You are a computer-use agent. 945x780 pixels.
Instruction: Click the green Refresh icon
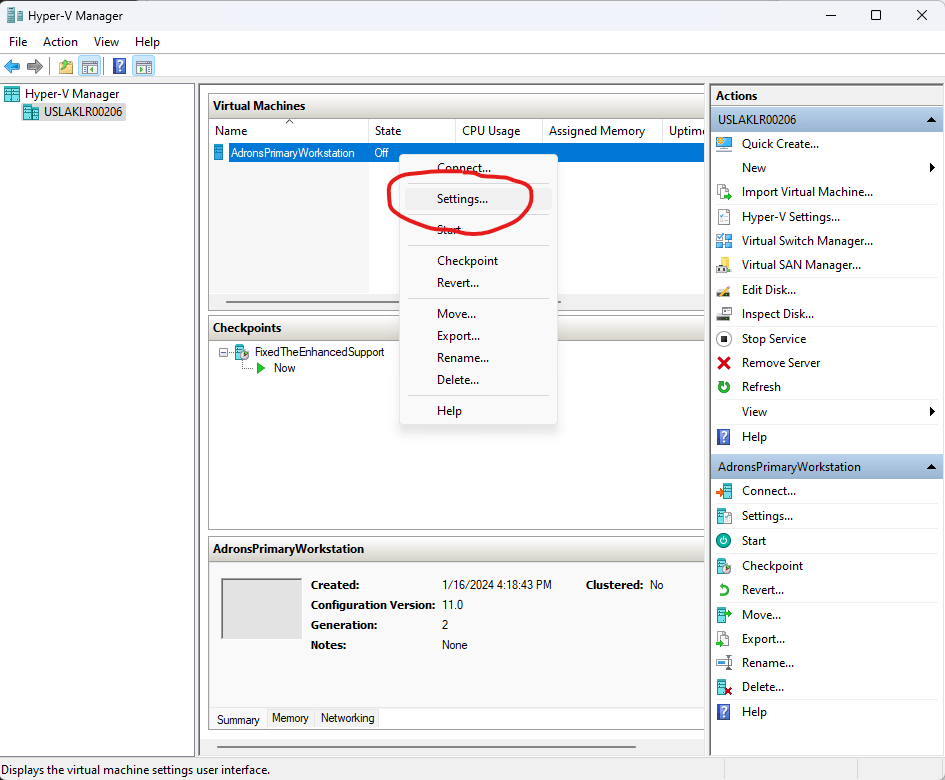724,387
